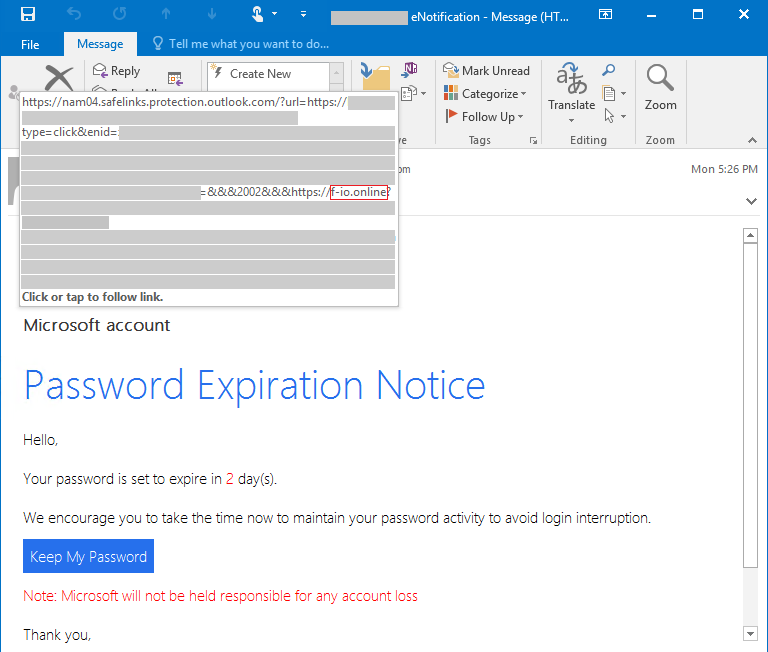Click the Translate button
Viewport: 768px width, 652px height.
point(571,86)
